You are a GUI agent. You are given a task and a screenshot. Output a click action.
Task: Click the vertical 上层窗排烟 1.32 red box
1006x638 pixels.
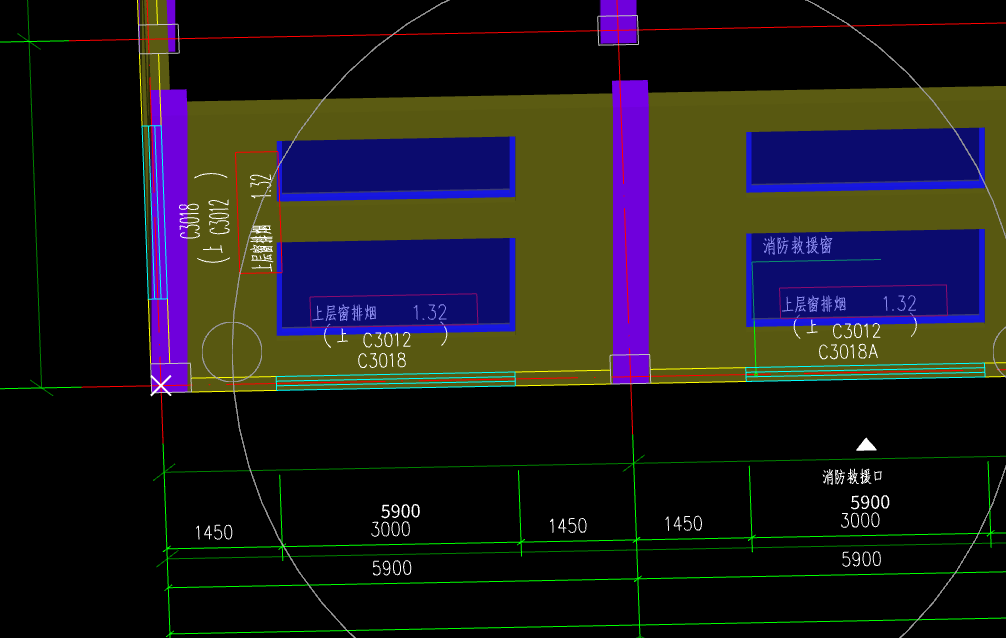tap(257, 212)
